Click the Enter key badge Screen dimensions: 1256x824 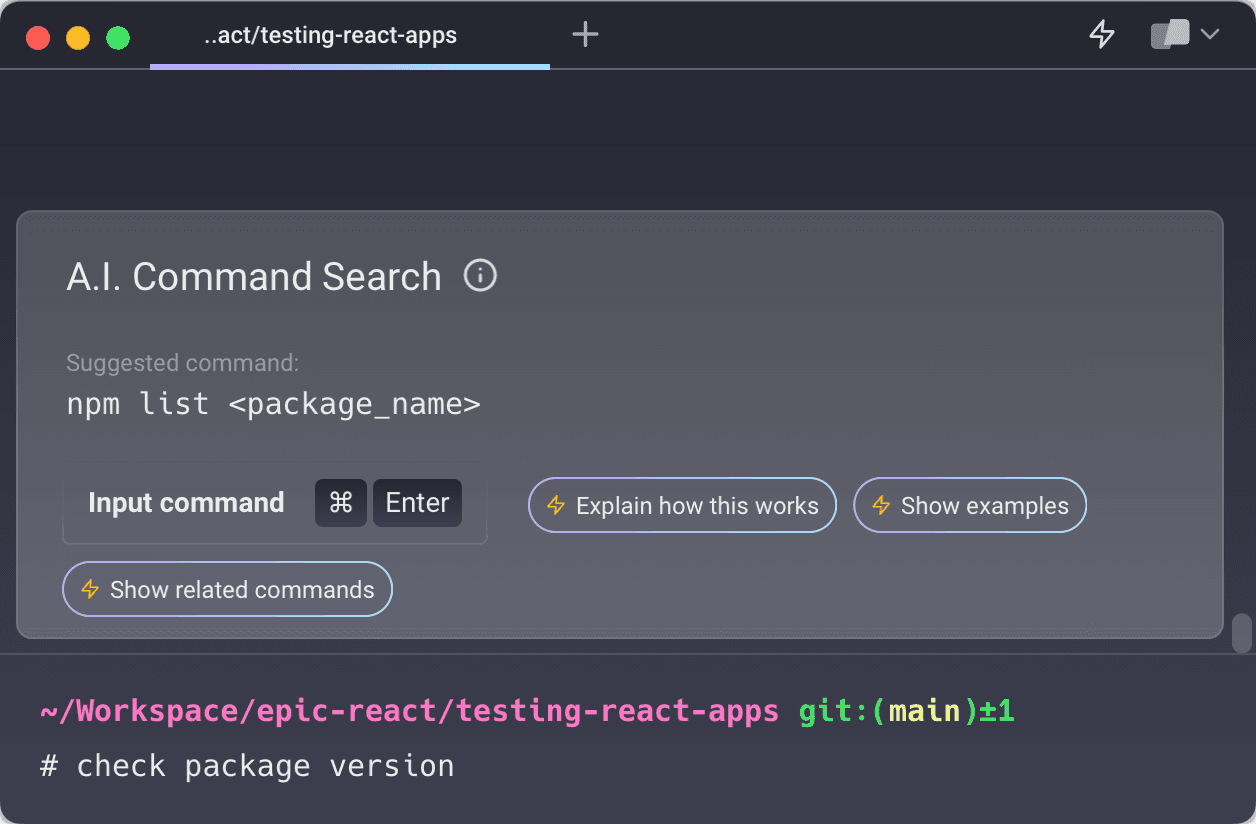(417, 503)
